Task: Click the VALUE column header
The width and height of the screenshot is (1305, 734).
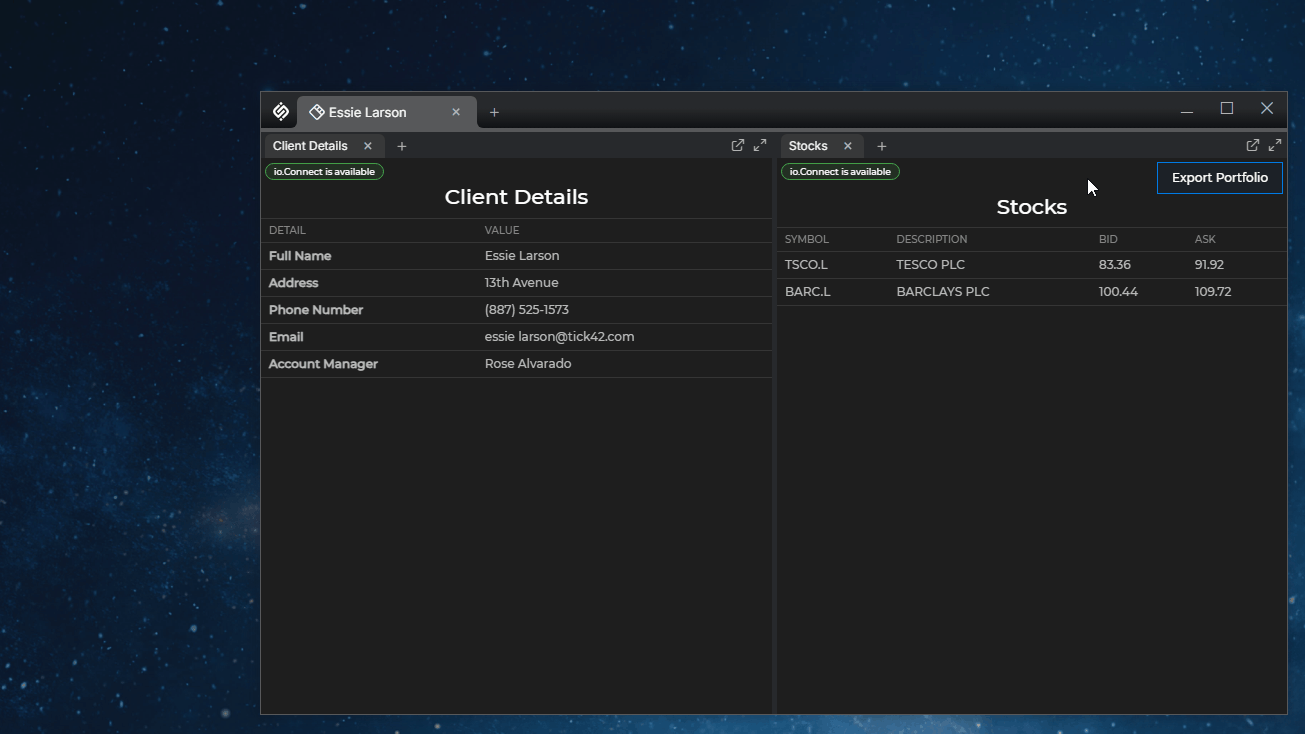Action: tap(502, 231)
